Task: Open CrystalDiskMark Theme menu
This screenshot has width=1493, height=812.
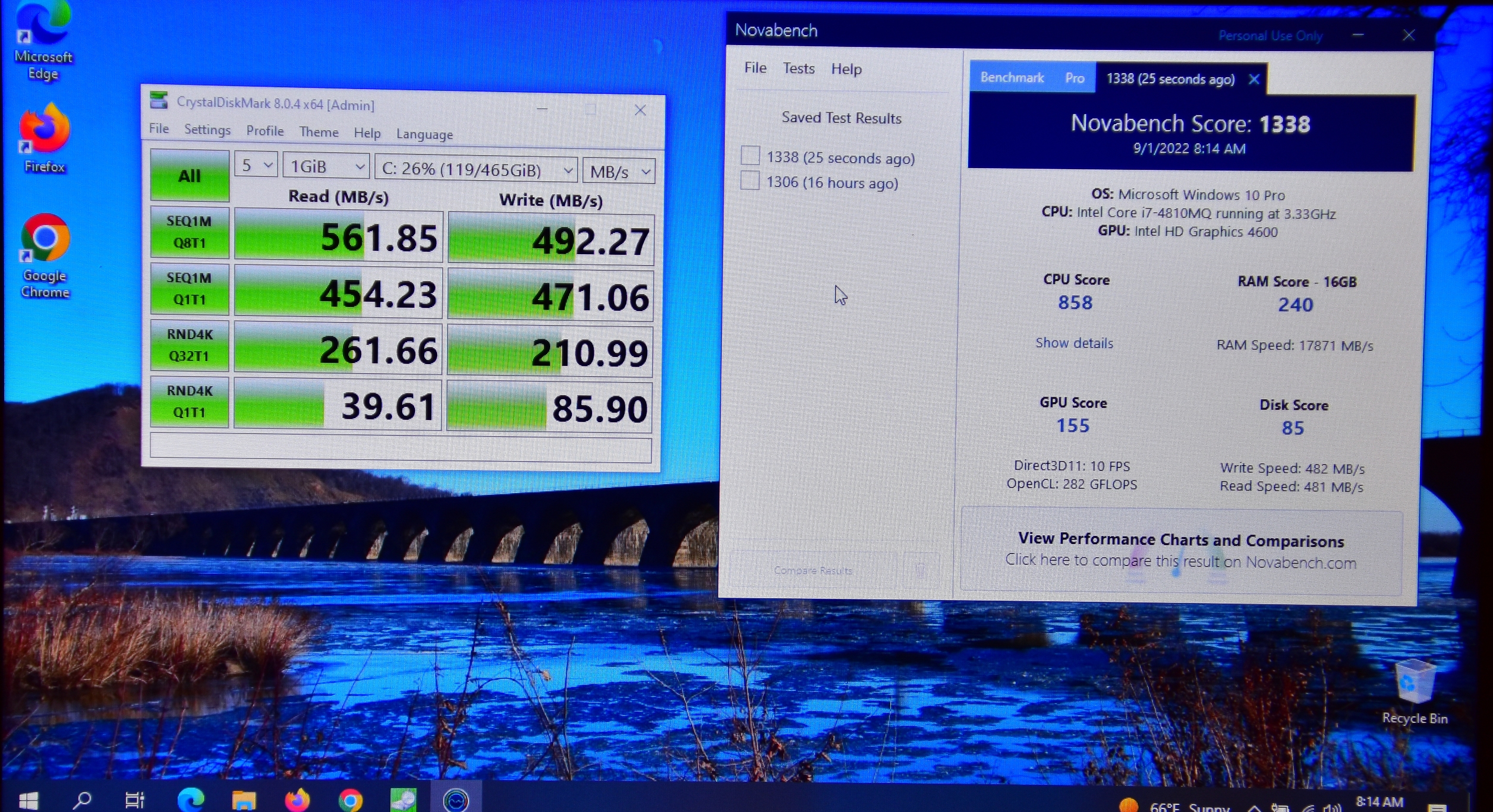Action: 319,132
